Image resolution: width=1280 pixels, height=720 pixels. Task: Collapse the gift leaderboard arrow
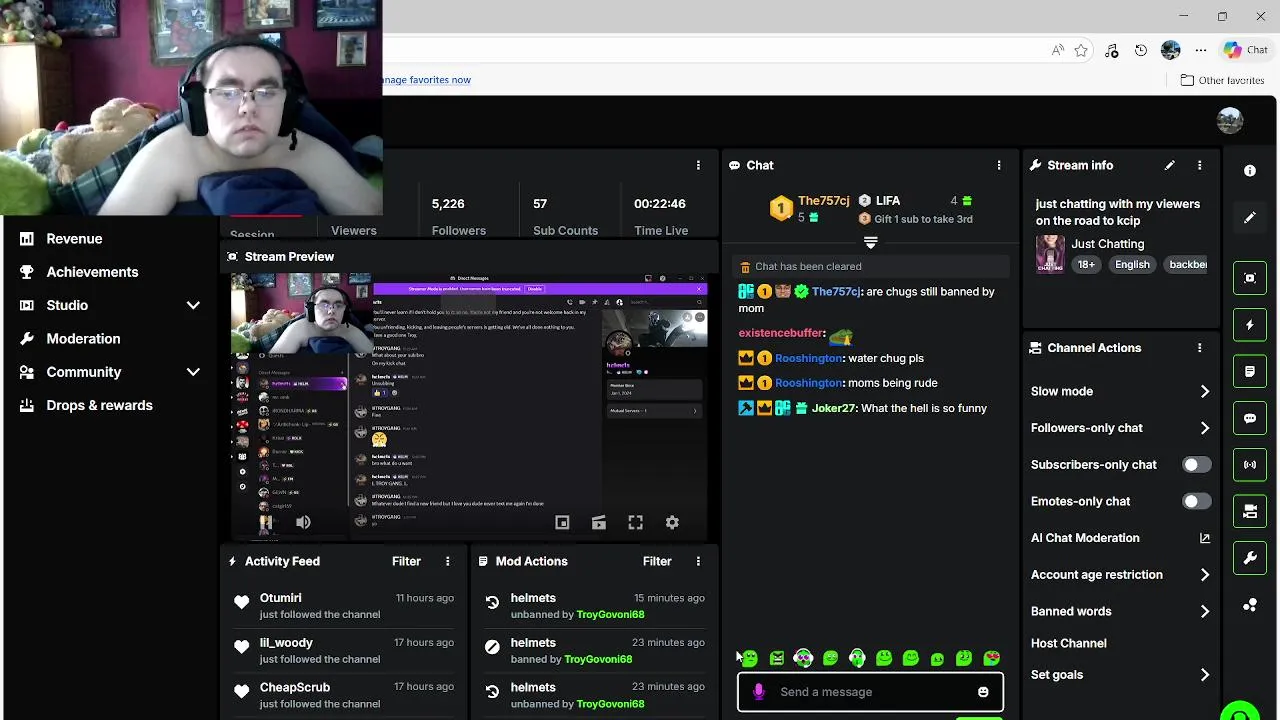(870, 243)
